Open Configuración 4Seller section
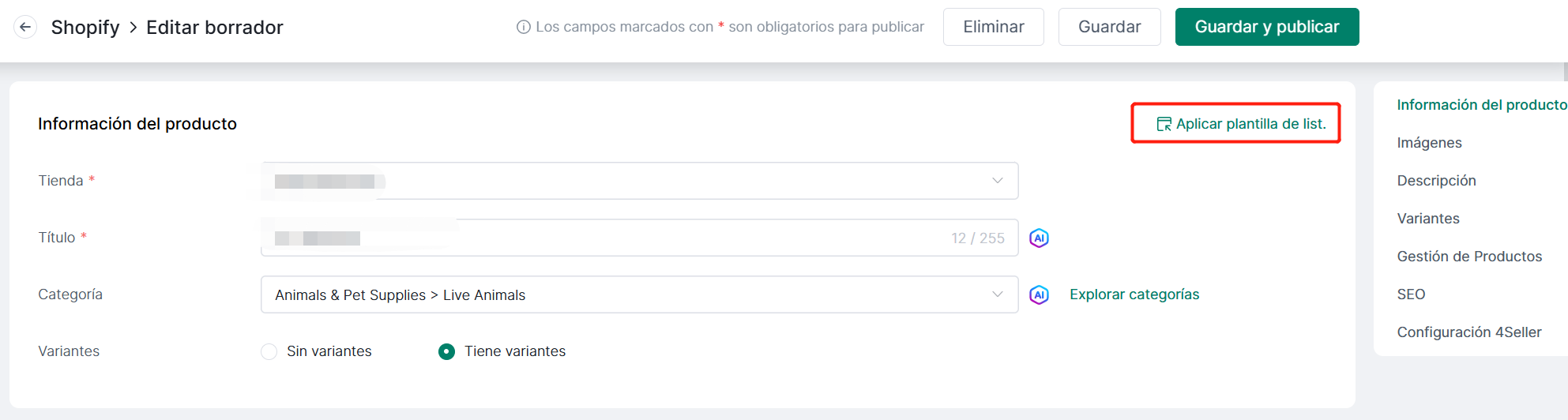Image resolution: width=1568 pixels, height=420 pixels. pyautogui.click(x=1469, y=332)
